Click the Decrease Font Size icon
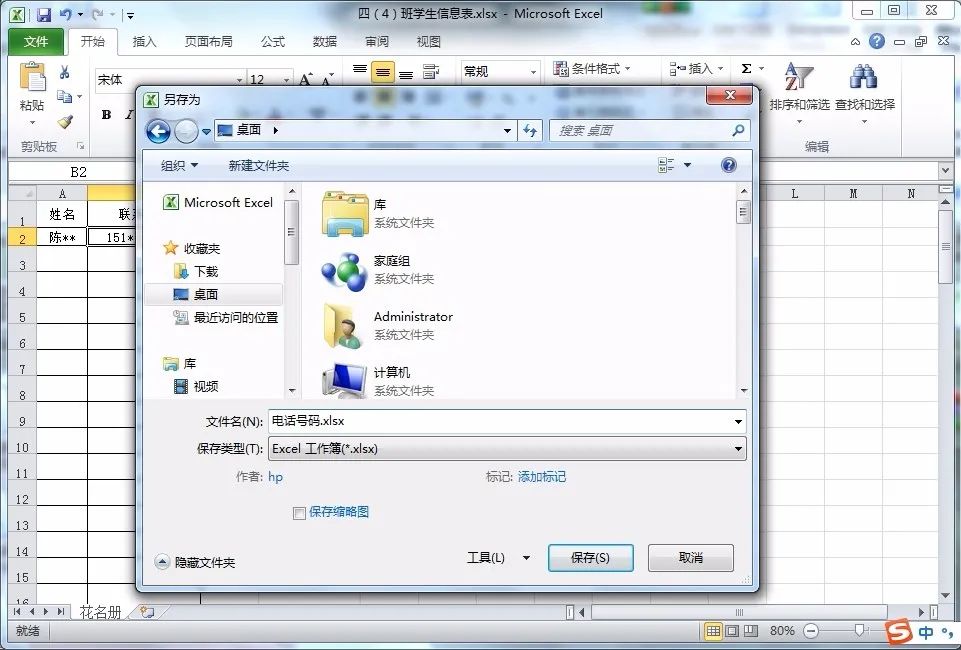961x650 pixels. 327,80
